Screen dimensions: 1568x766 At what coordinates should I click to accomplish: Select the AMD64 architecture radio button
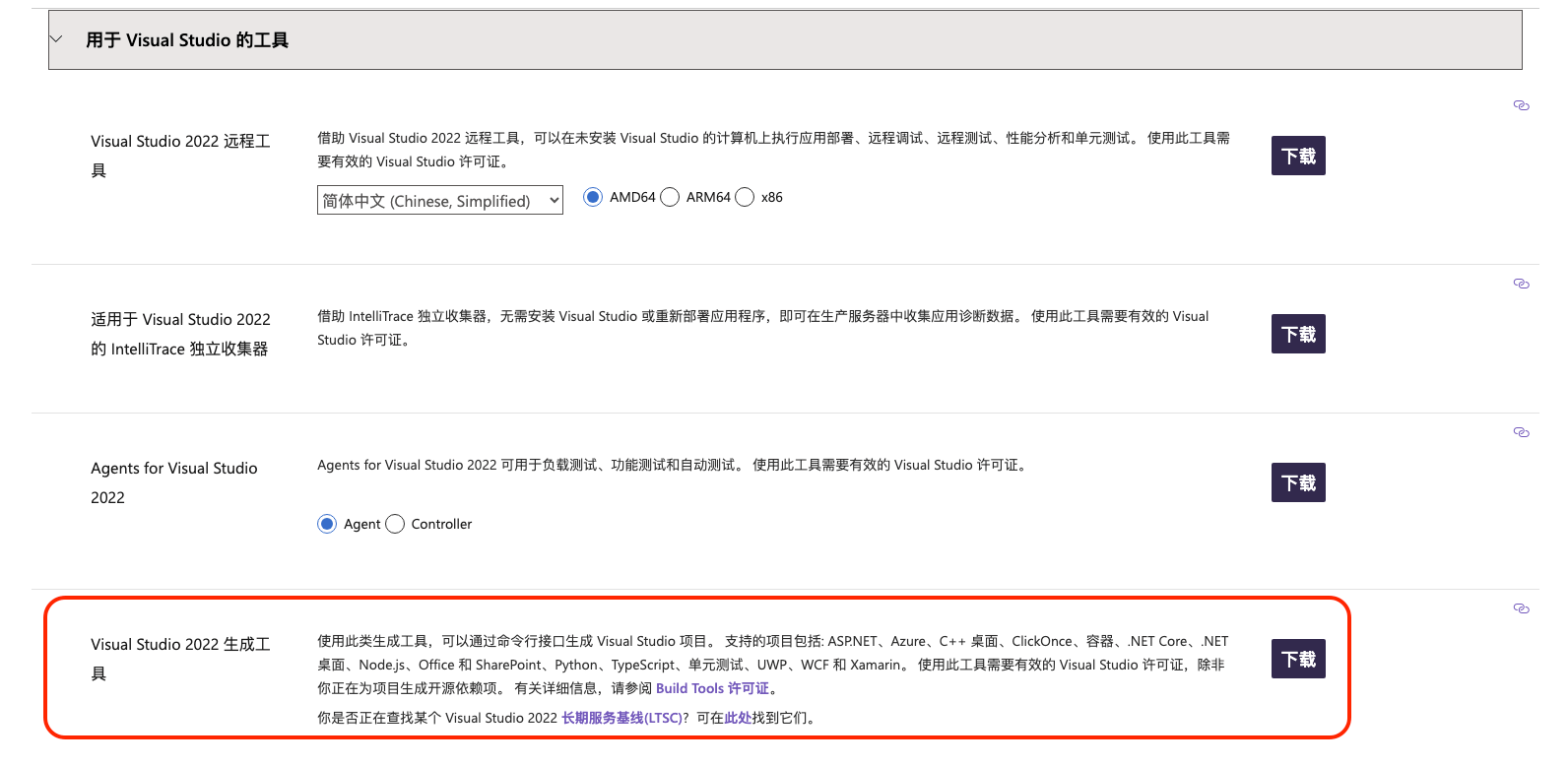(593, 197)
